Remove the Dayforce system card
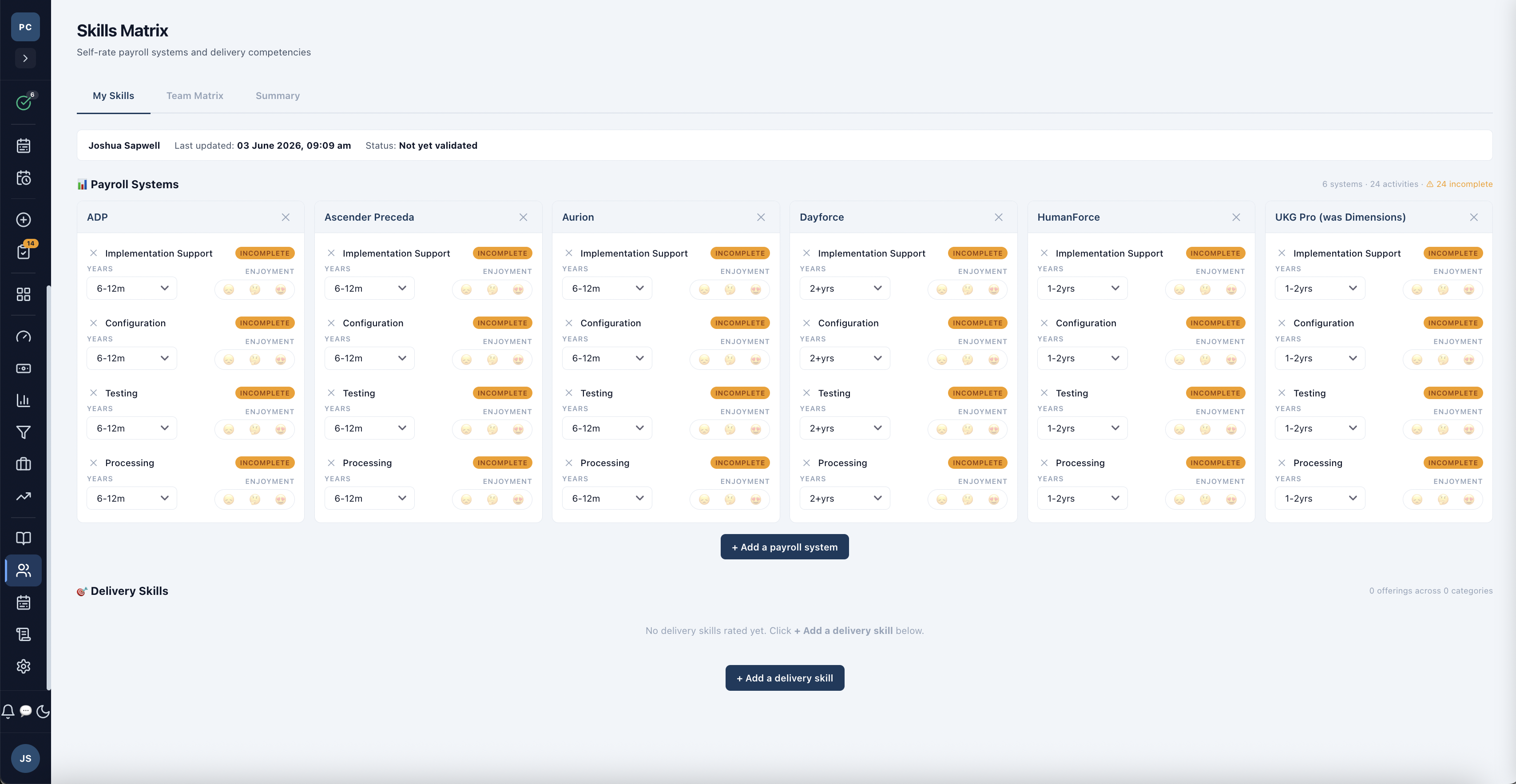Viewport: 1516px width, 784px height. pyautogui.click(x=999, y=217)
